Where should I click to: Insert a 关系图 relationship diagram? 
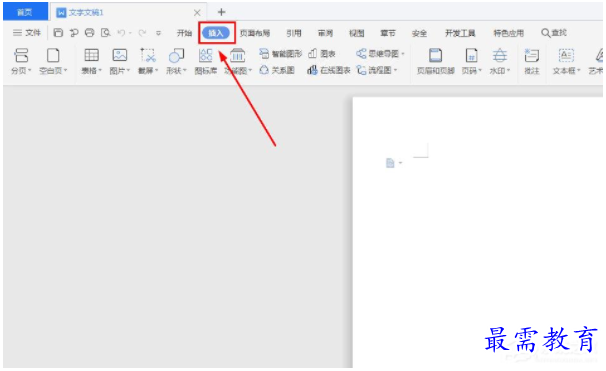click(x=277, y=70)
